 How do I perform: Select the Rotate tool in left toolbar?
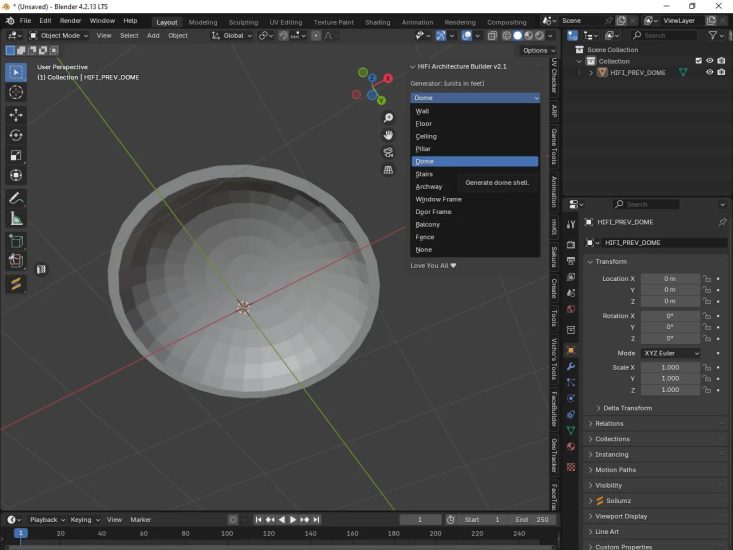coord(16,135)
